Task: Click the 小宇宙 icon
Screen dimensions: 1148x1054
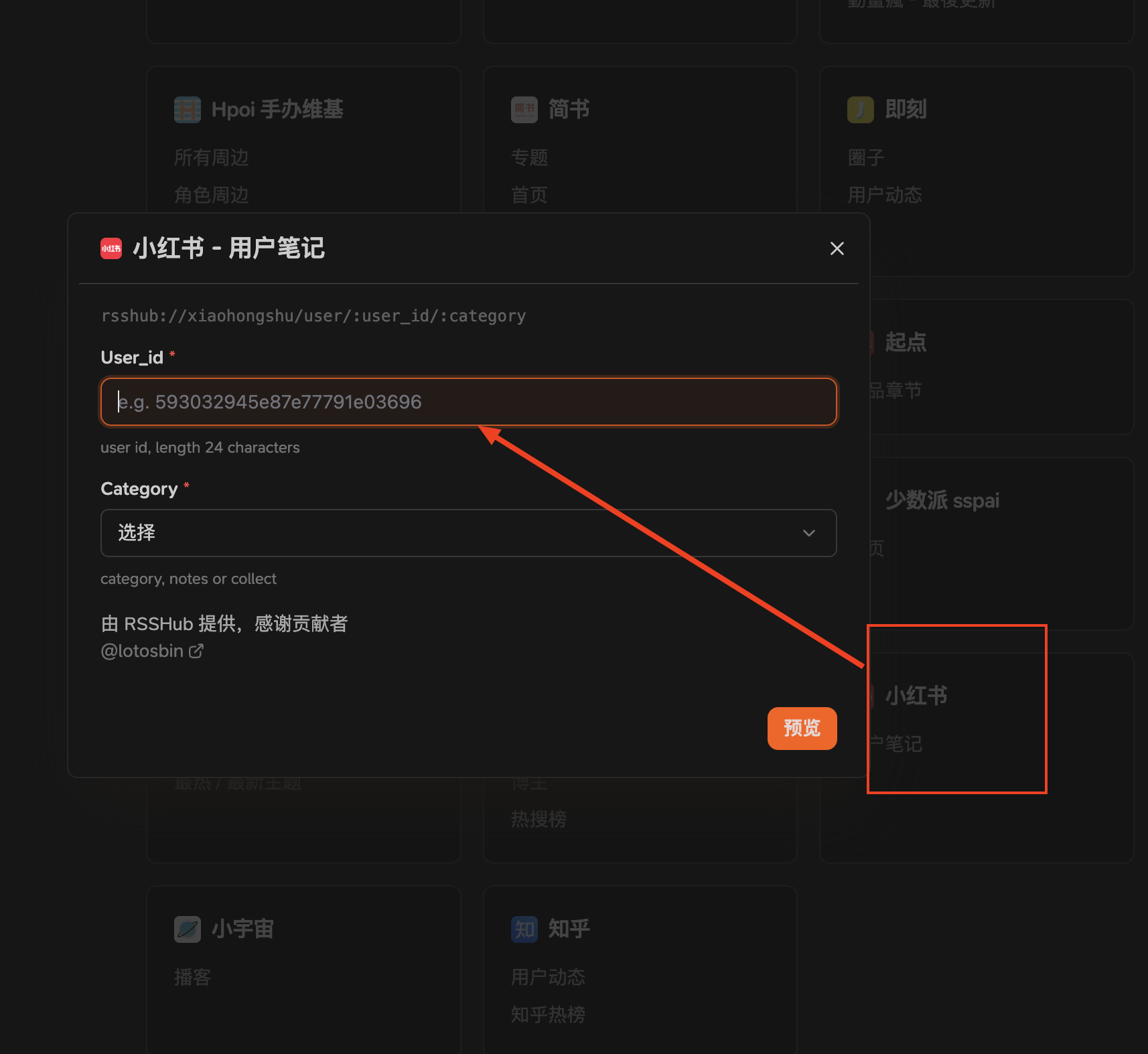Action: (188, 929)
